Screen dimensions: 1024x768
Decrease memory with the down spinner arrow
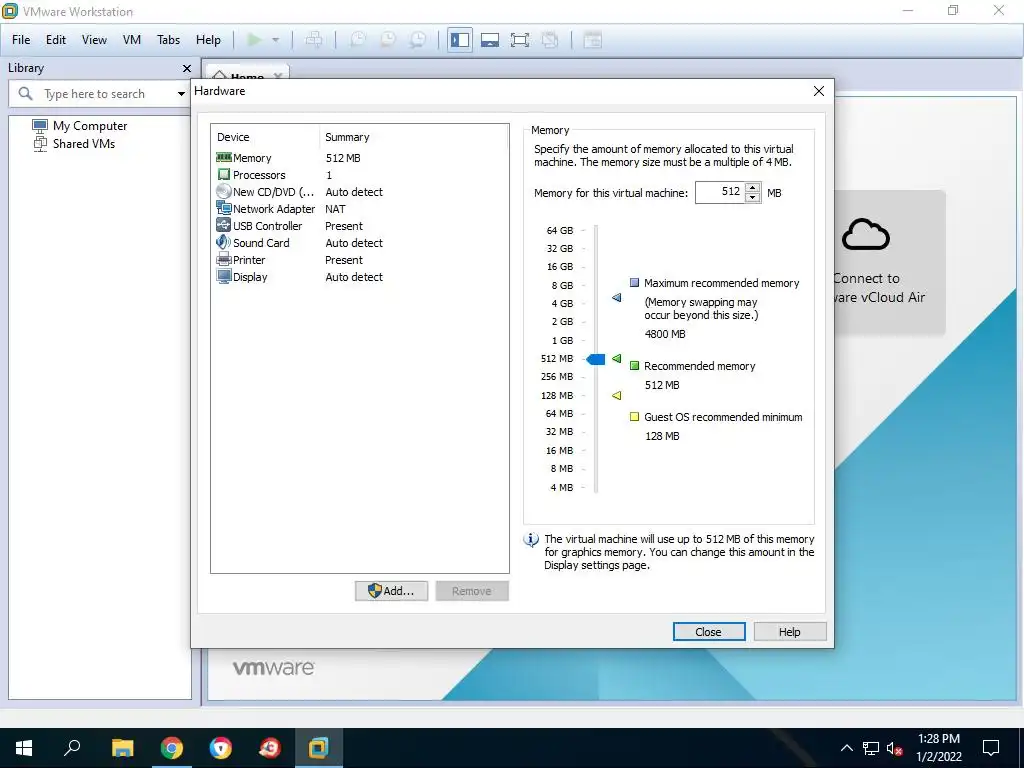tap(753, 198)
